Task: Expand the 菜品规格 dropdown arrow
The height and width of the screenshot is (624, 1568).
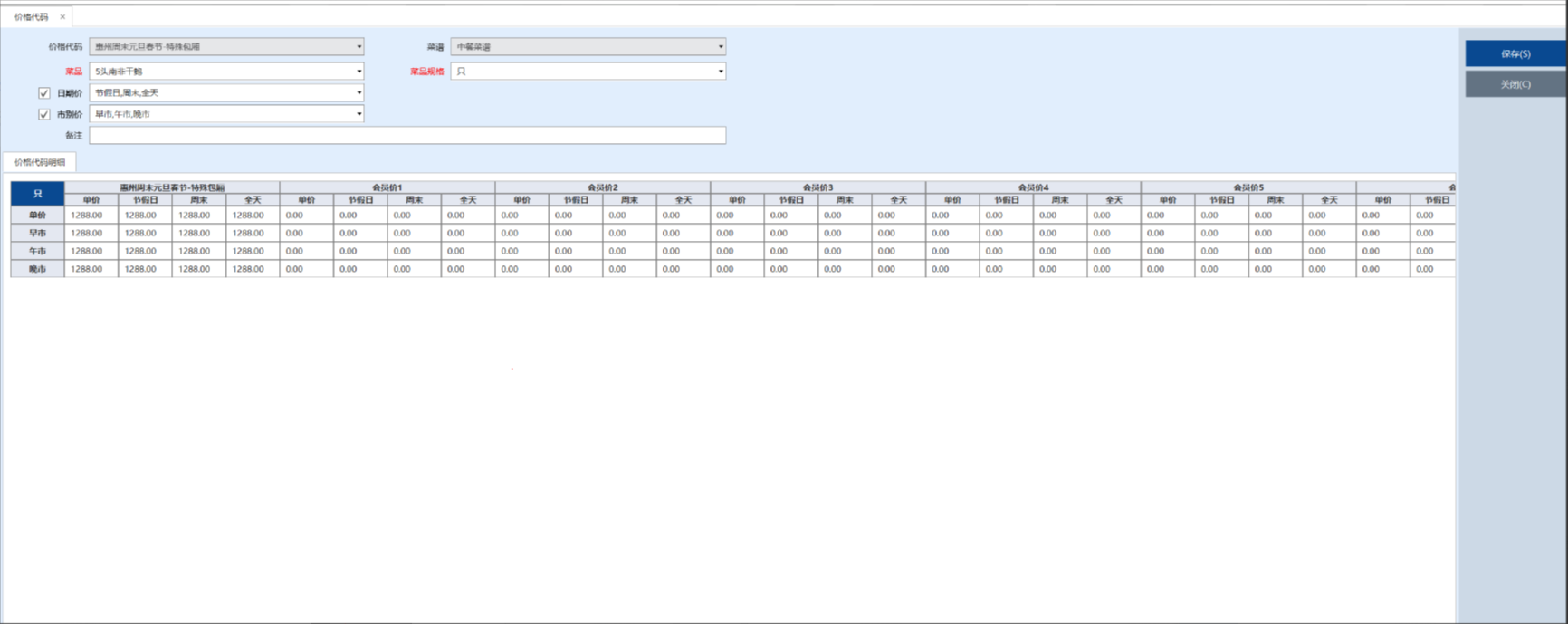Action: coord(721,72)
